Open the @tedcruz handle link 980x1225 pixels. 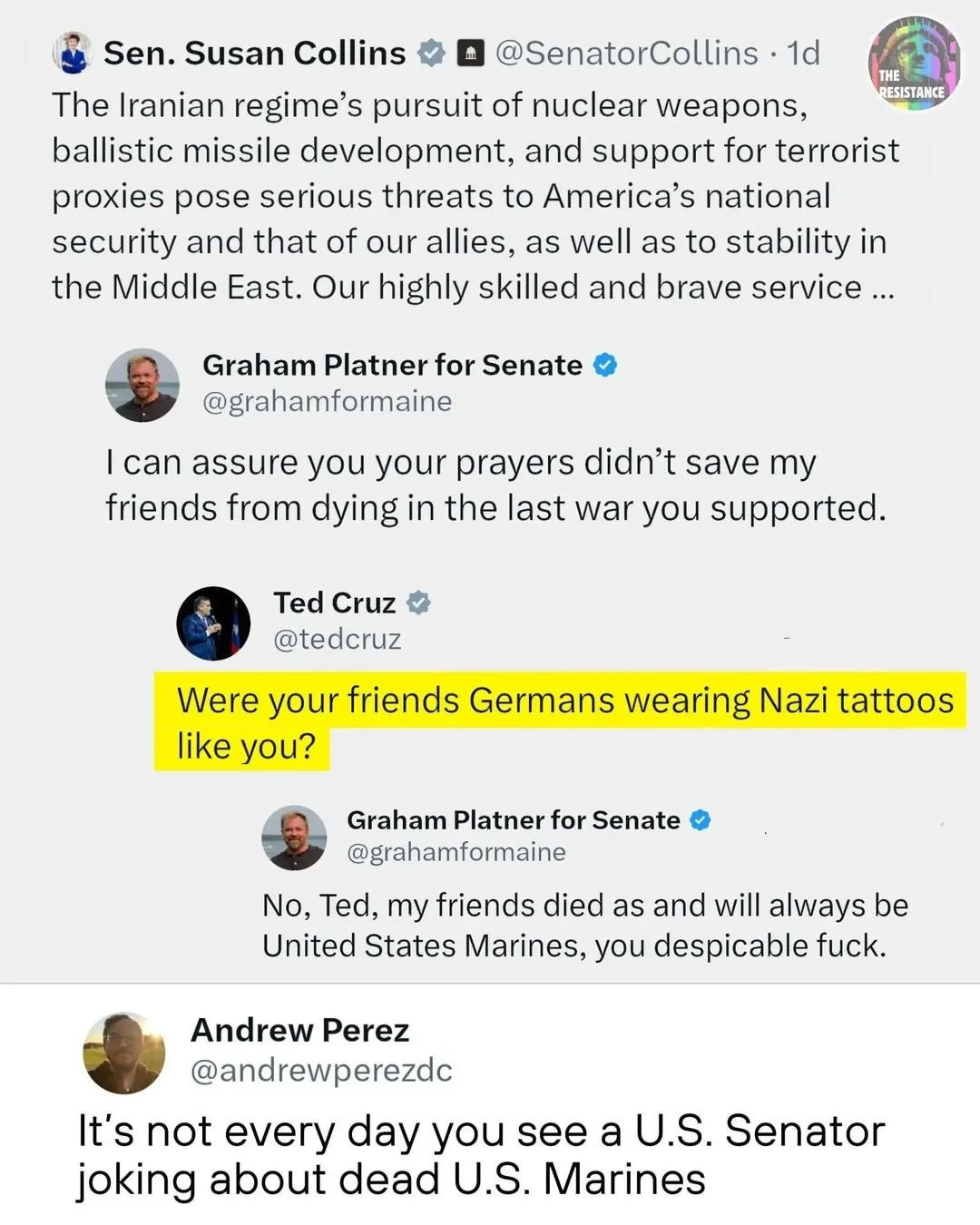click(x=338, y=639)
